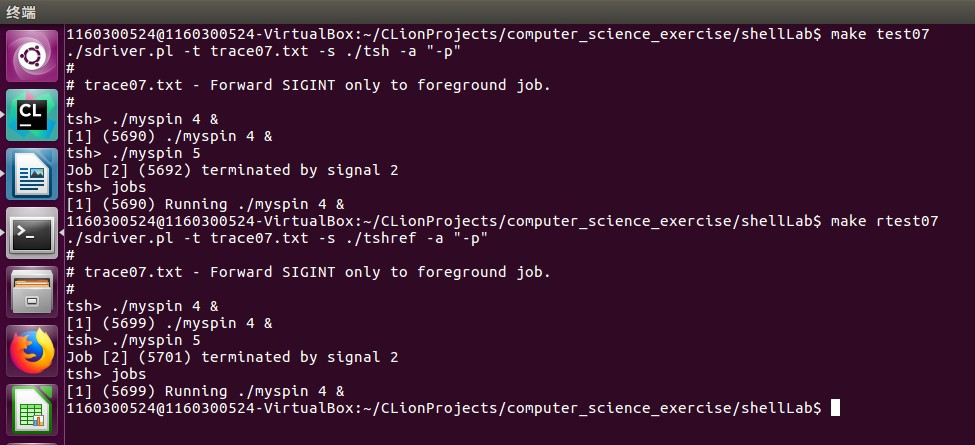Screen dimensions: 975x445
Task: Click "Job [2] (5692) terminated by signal 2"
Action: [232, 170]
